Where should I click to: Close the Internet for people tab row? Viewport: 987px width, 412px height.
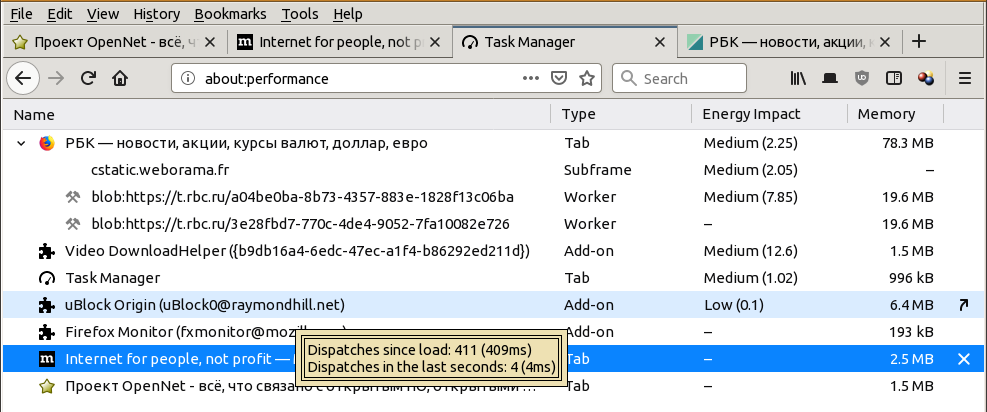(964, 359)
